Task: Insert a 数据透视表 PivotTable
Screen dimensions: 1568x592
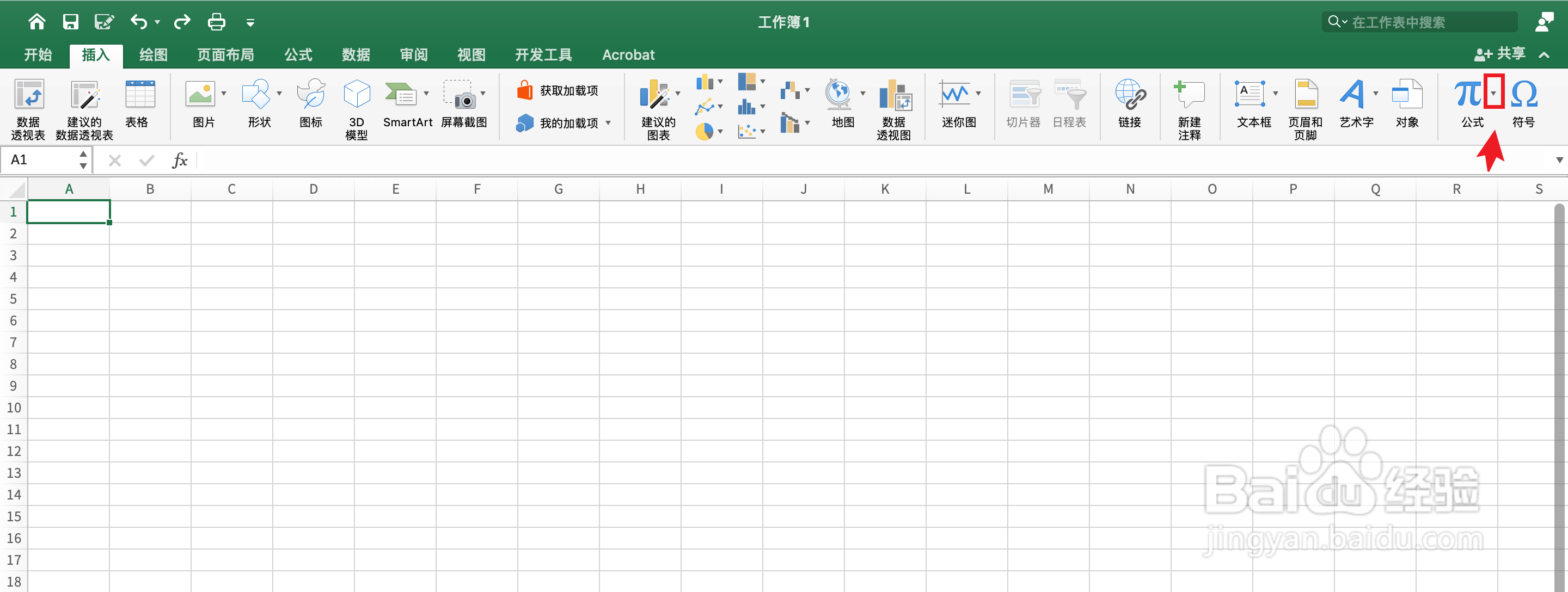Action: point(29,109)
